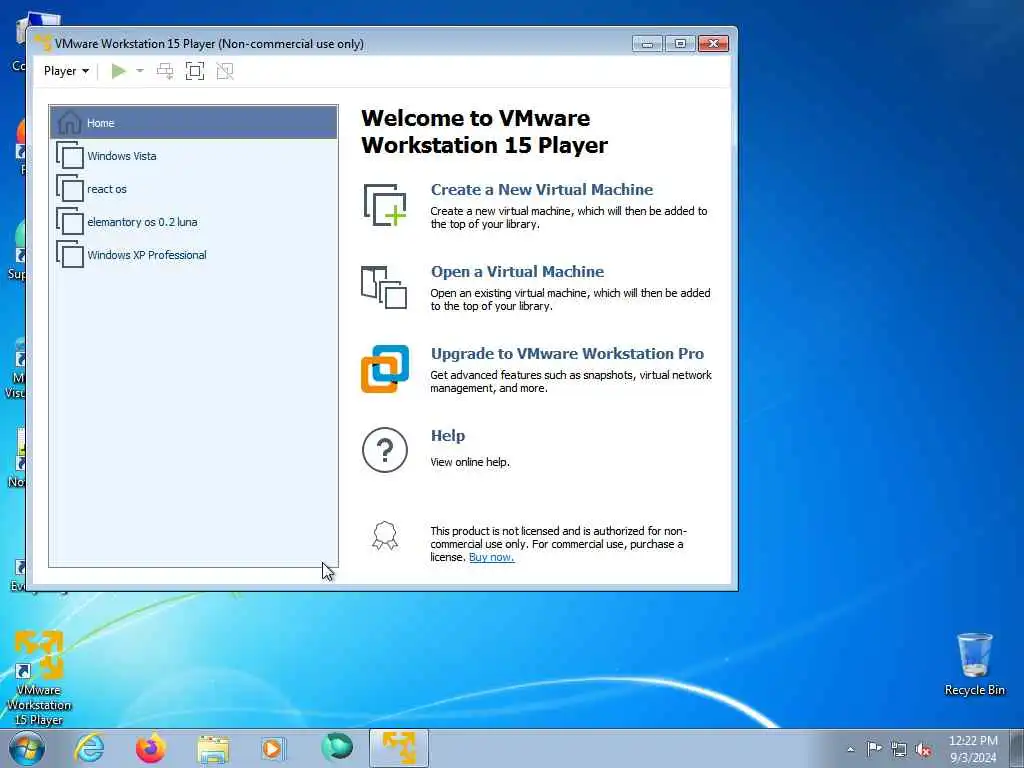The height and width of the screenshot is (768, 1024).
Task: Open the Recycle Bin desktop icon
Action: tap(974, 664)
